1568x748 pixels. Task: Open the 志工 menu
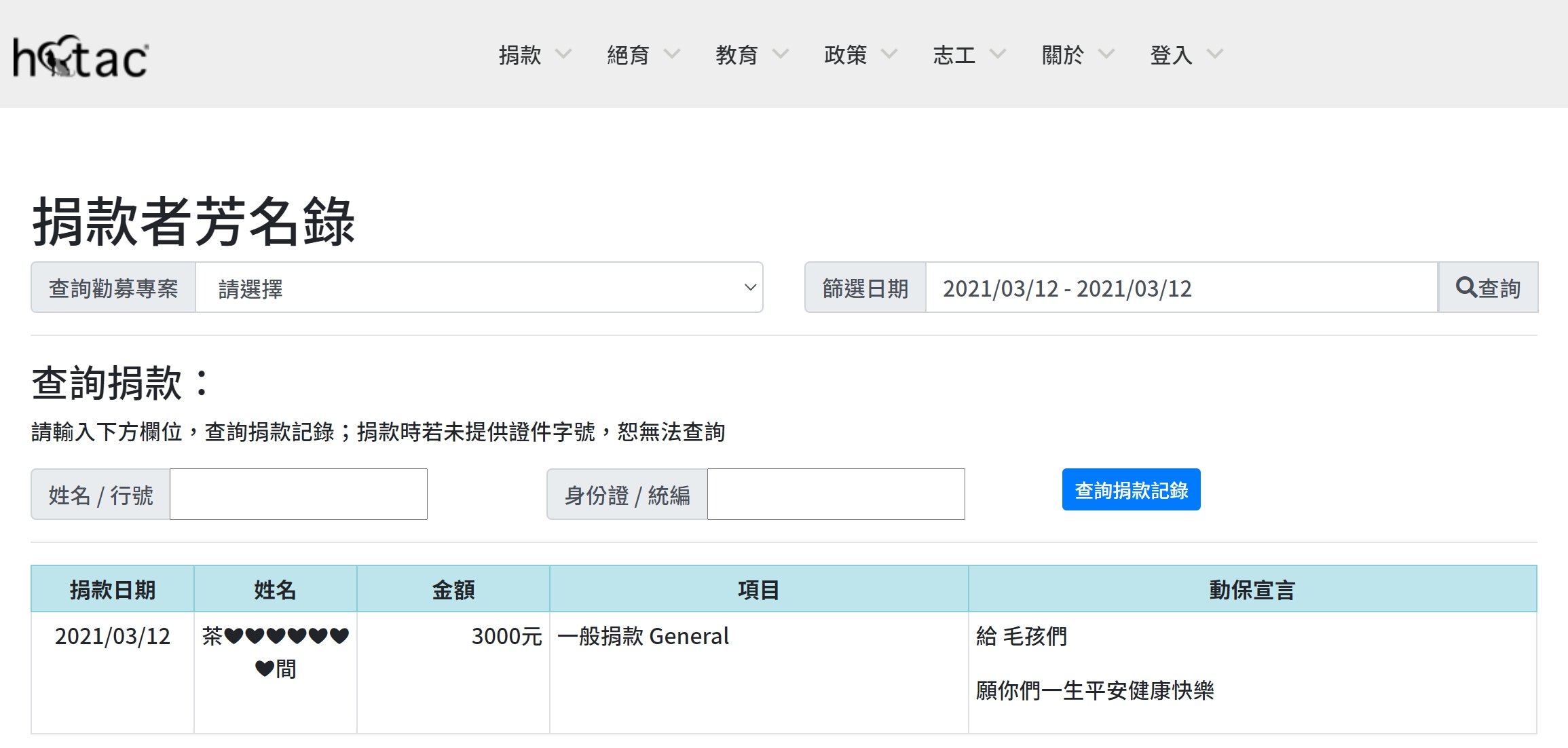(x=954, y=54)
